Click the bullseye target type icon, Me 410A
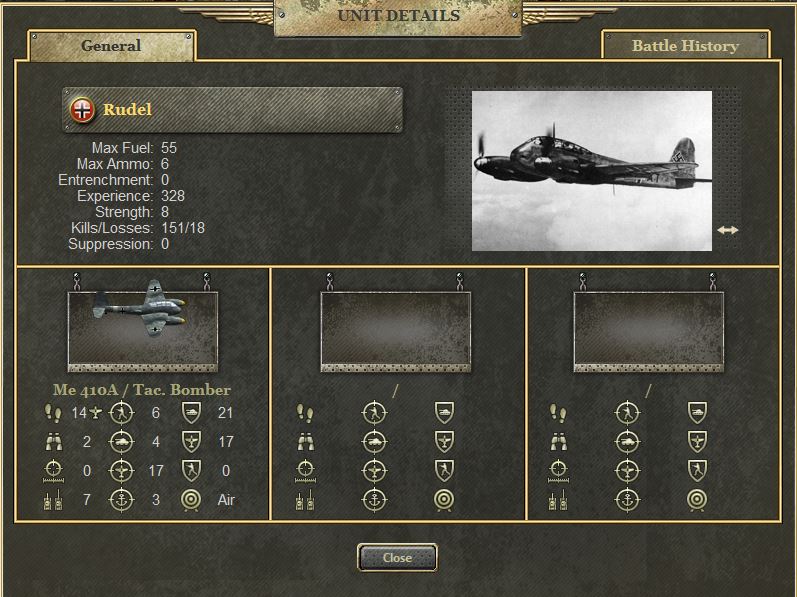Screen dimensions: 797x597 tap(191, 500)
